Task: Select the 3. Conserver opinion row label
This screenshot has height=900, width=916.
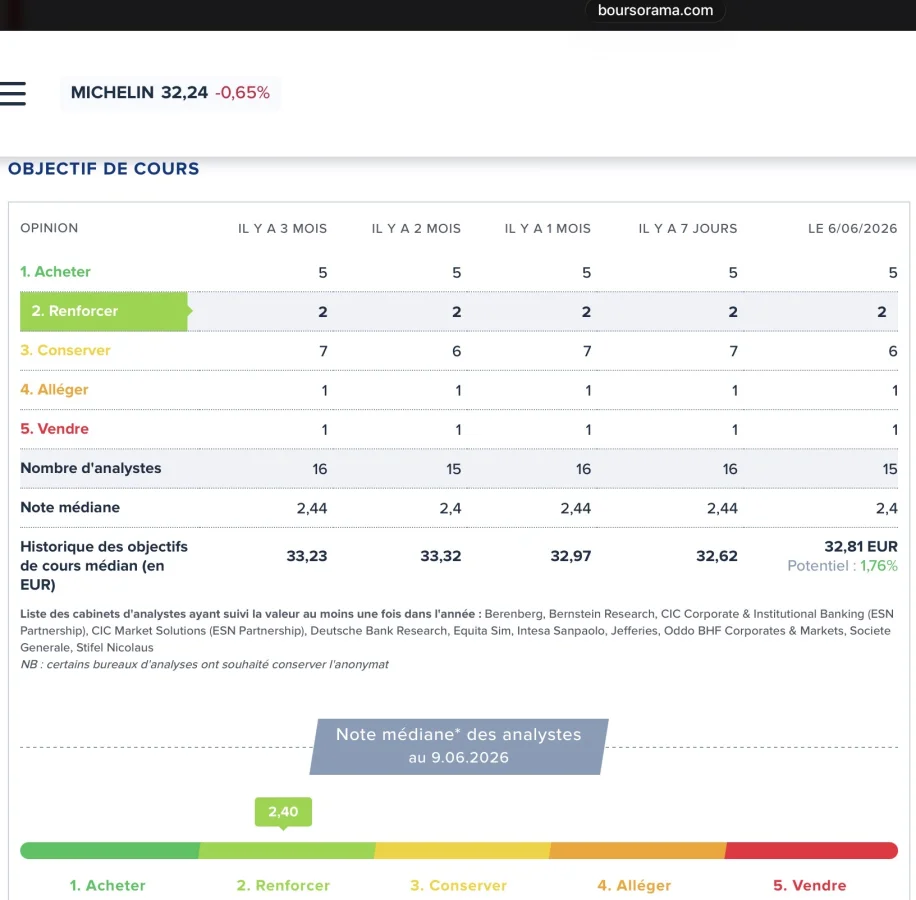Action: click(65, 350)
